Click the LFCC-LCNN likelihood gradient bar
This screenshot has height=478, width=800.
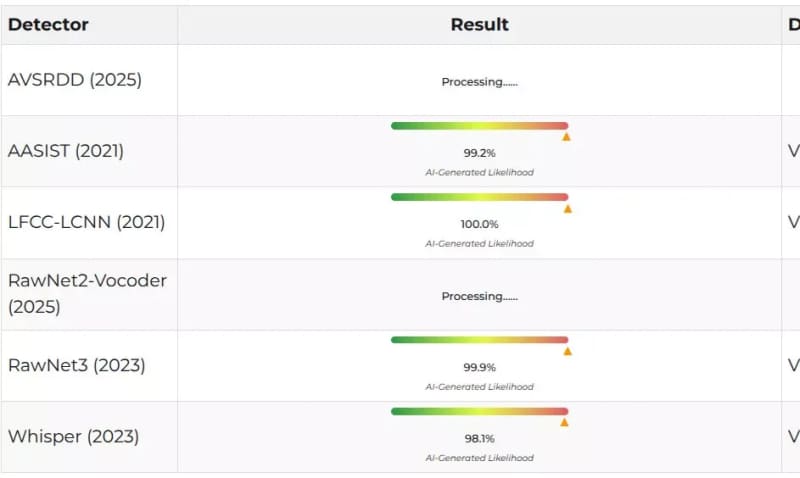click(479, 197)
